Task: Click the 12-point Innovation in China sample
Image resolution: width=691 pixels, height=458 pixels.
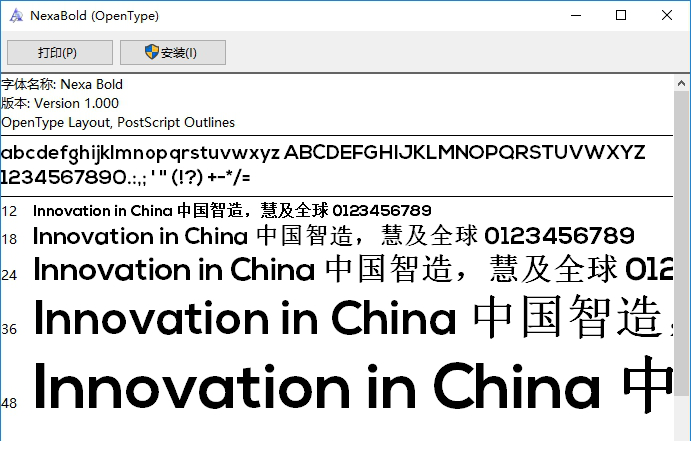Action: click(x=232, y=211)
